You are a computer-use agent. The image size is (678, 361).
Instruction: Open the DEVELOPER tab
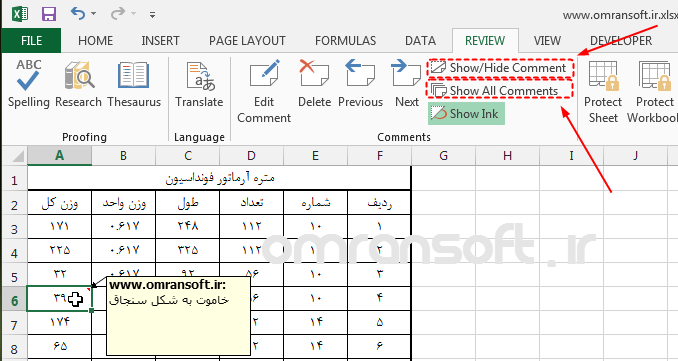click(621, 41)
